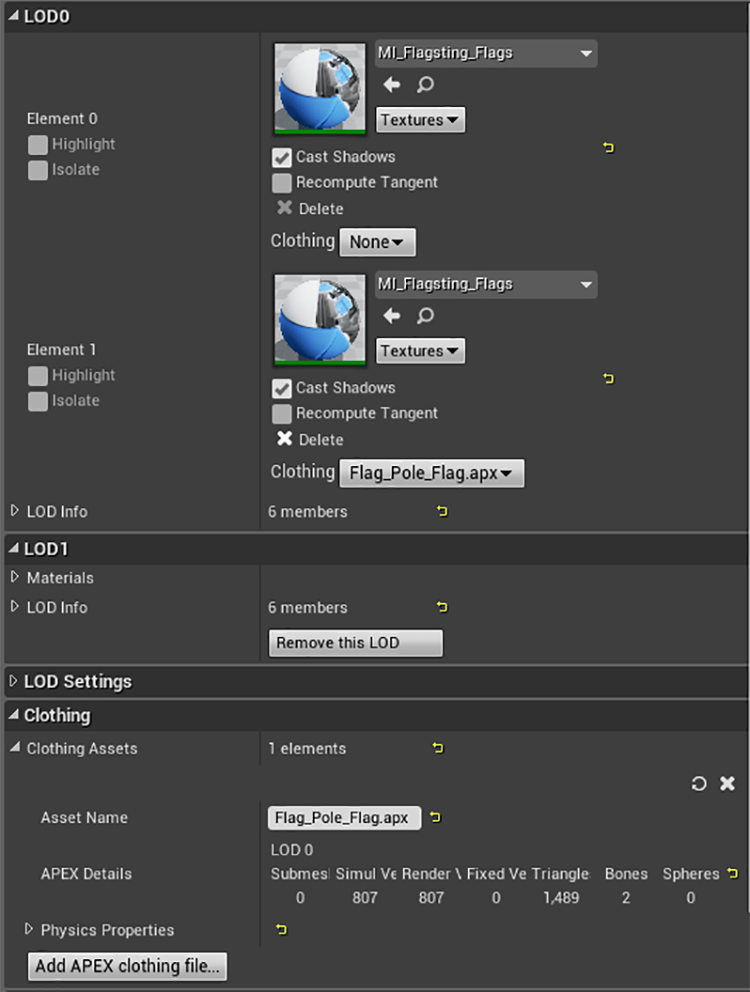
Task: Toggle Isolate checkbox for Element 1
Action: point(38,401)
